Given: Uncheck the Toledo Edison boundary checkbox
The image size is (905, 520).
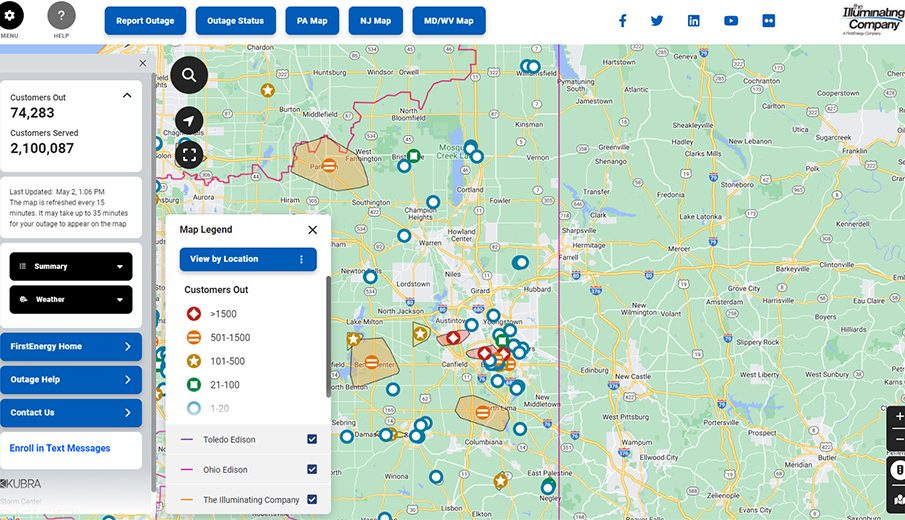Looking at the screenshot, I should (x=312, y=440).
